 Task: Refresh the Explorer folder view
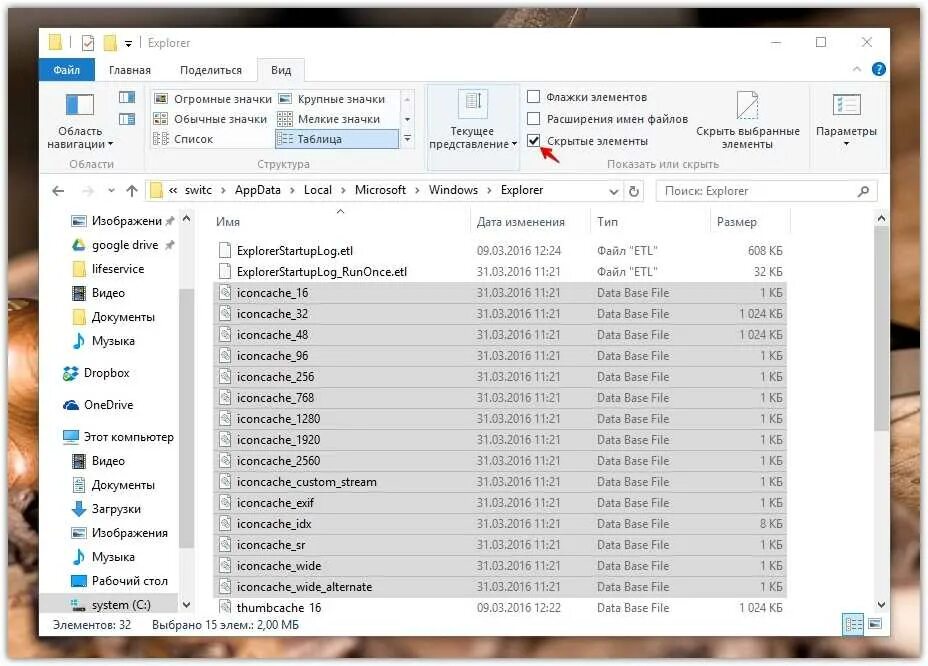(634, 191)
